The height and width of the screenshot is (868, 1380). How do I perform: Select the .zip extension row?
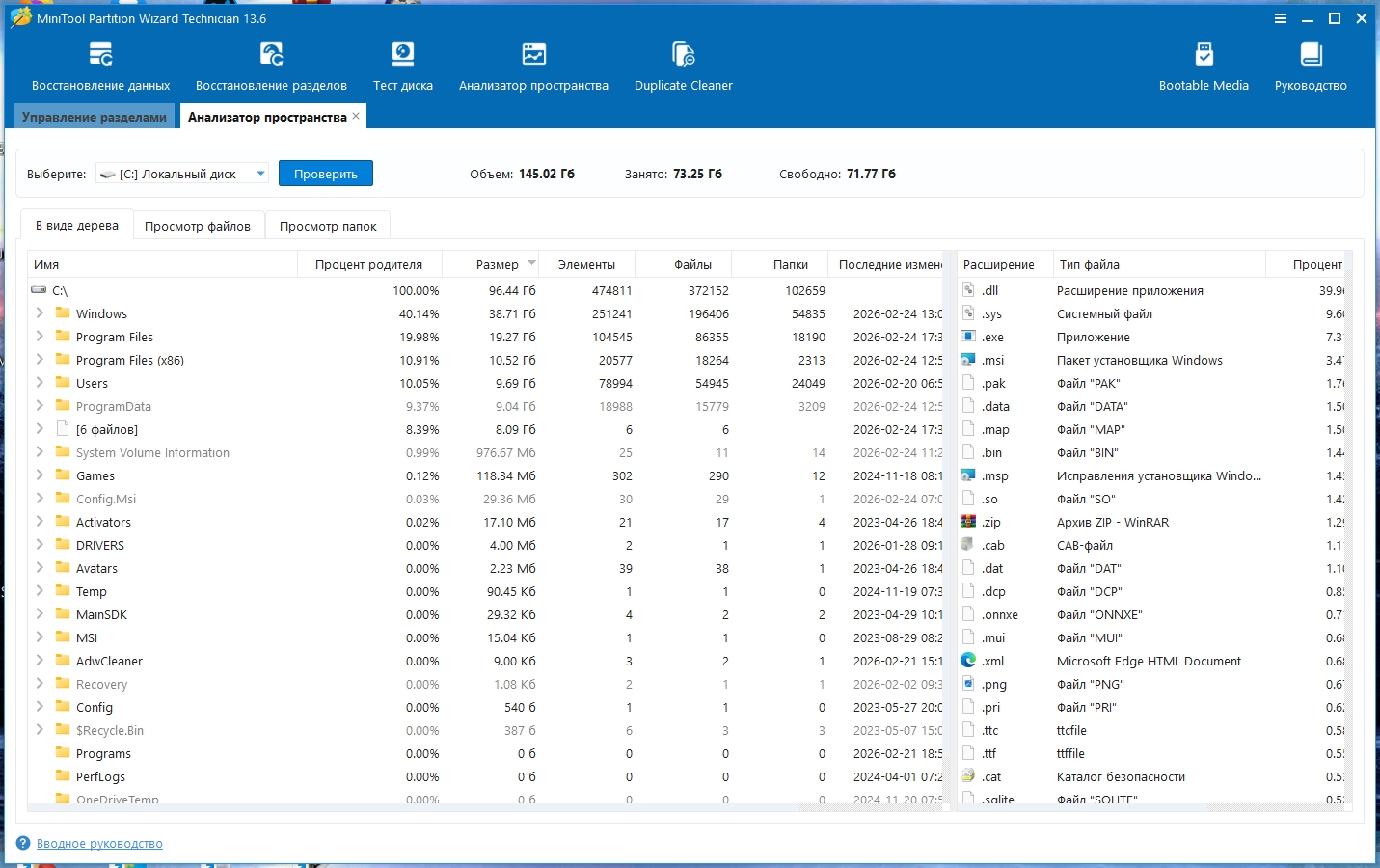click(x=991, y=522)
